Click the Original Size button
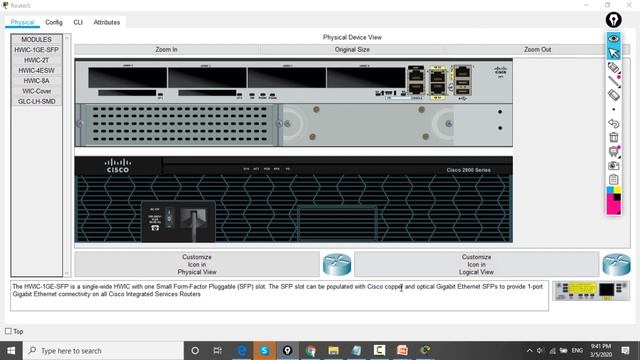640x360 pixels. point(352,49)
